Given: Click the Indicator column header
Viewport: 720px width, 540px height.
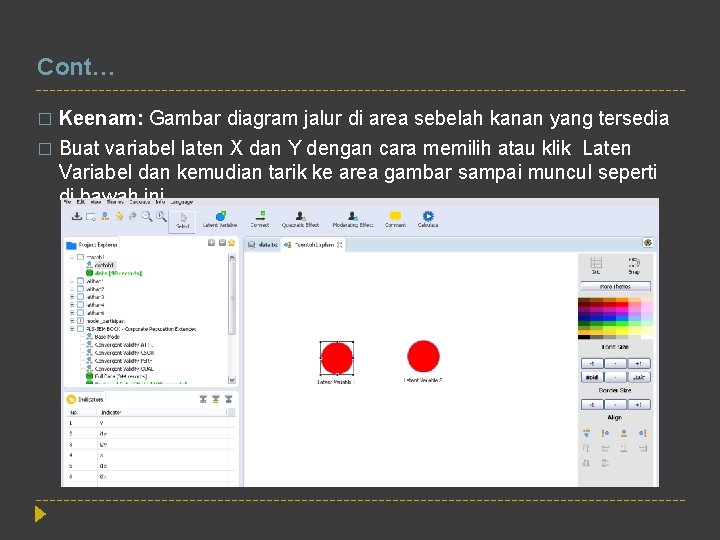Looking at the screenshot, I should [163, 412].
